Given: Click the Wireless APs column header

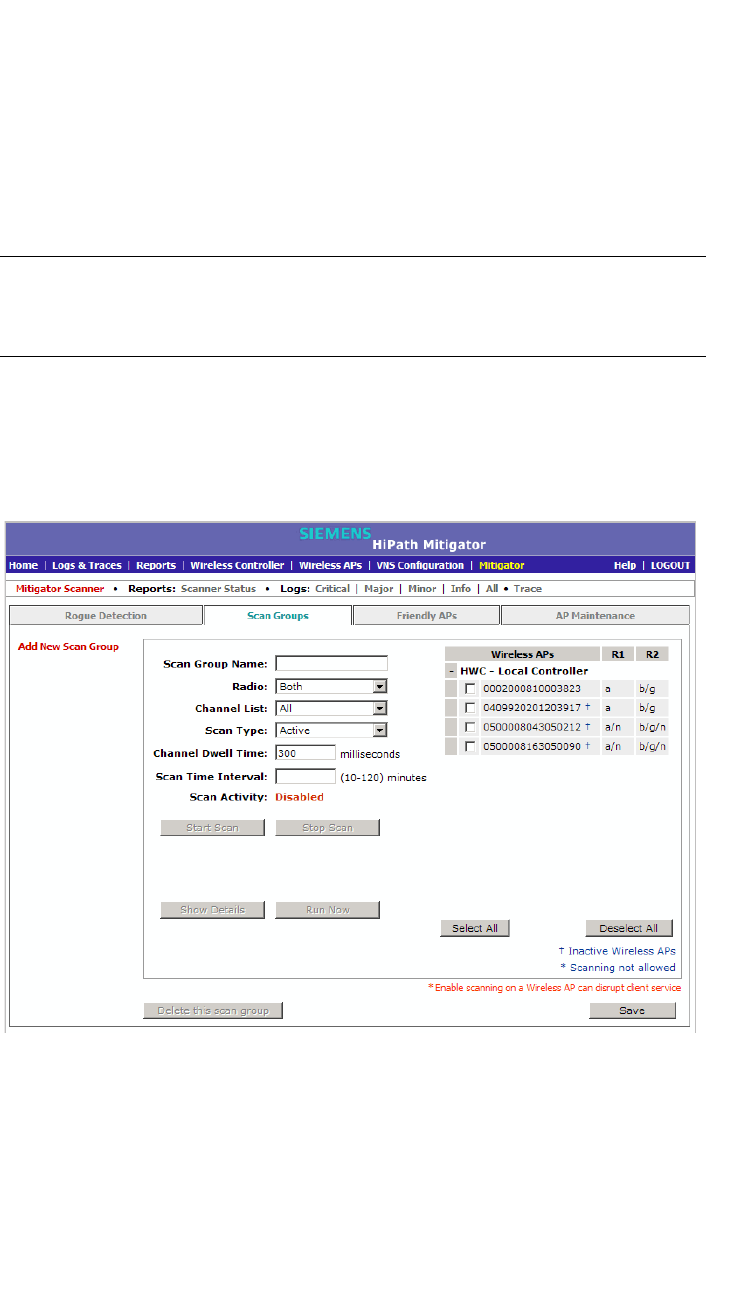Looking at the screenshot, I should [523, 654].
